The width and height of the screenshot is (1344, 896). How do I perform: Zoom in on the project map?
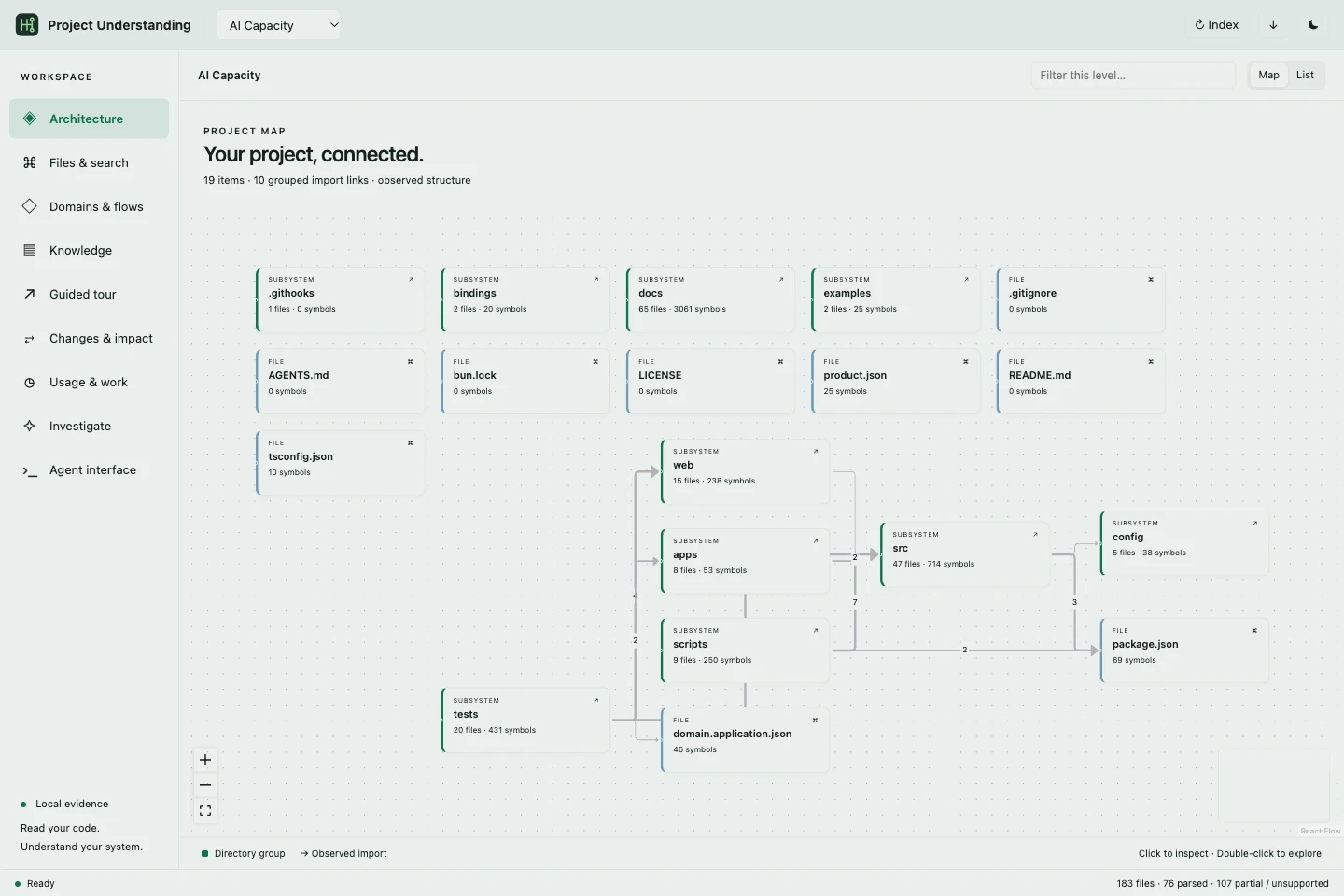coord(205,760)
